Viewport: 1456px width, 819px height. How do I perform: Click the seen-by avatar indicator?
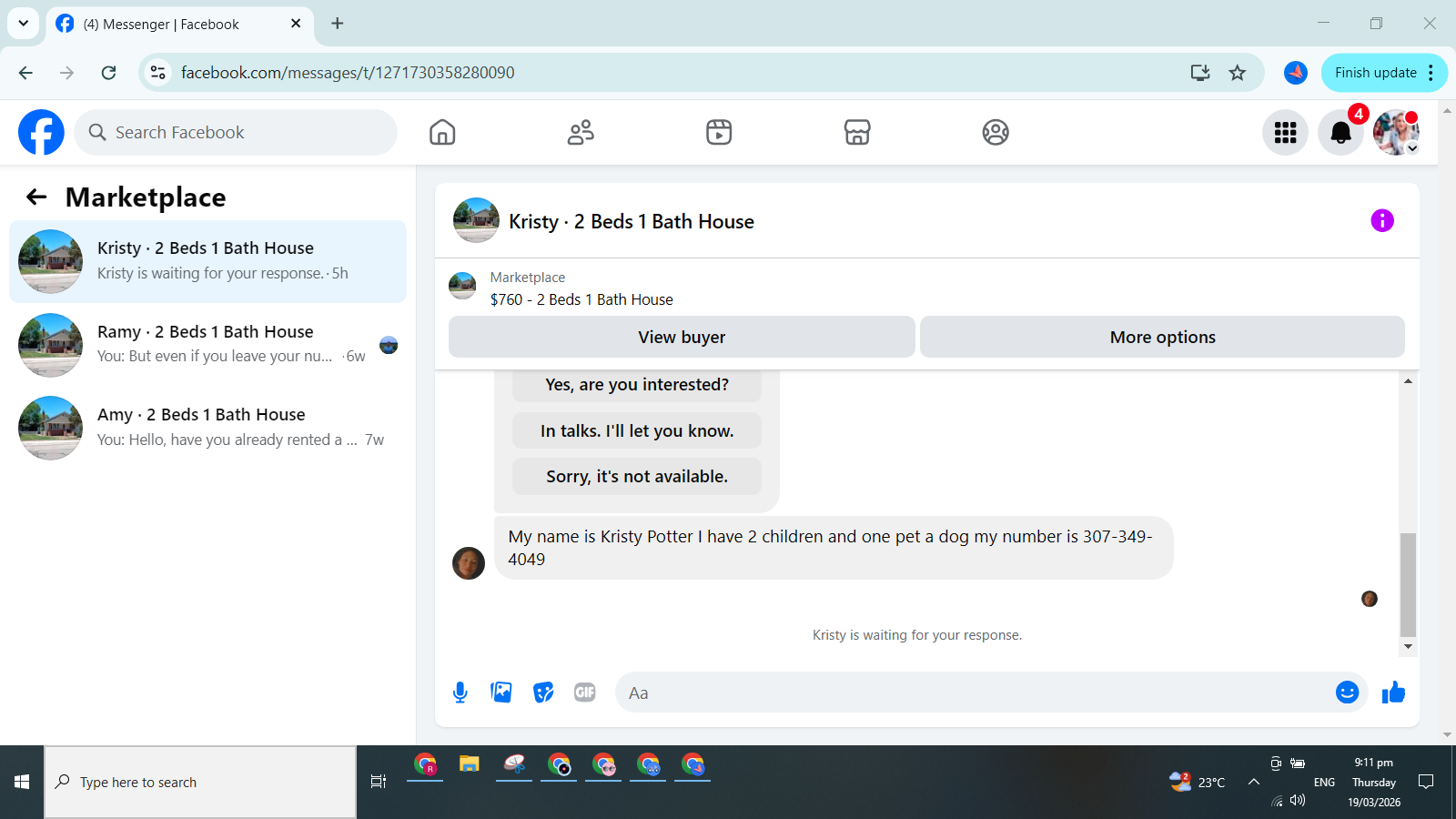[x=1370, y=599]
